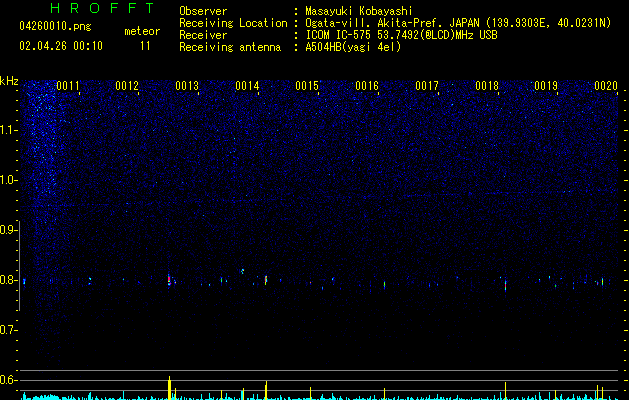Click the Ogata-vill. Akita-Pref. JAPAN location text

tap(458, 23)
